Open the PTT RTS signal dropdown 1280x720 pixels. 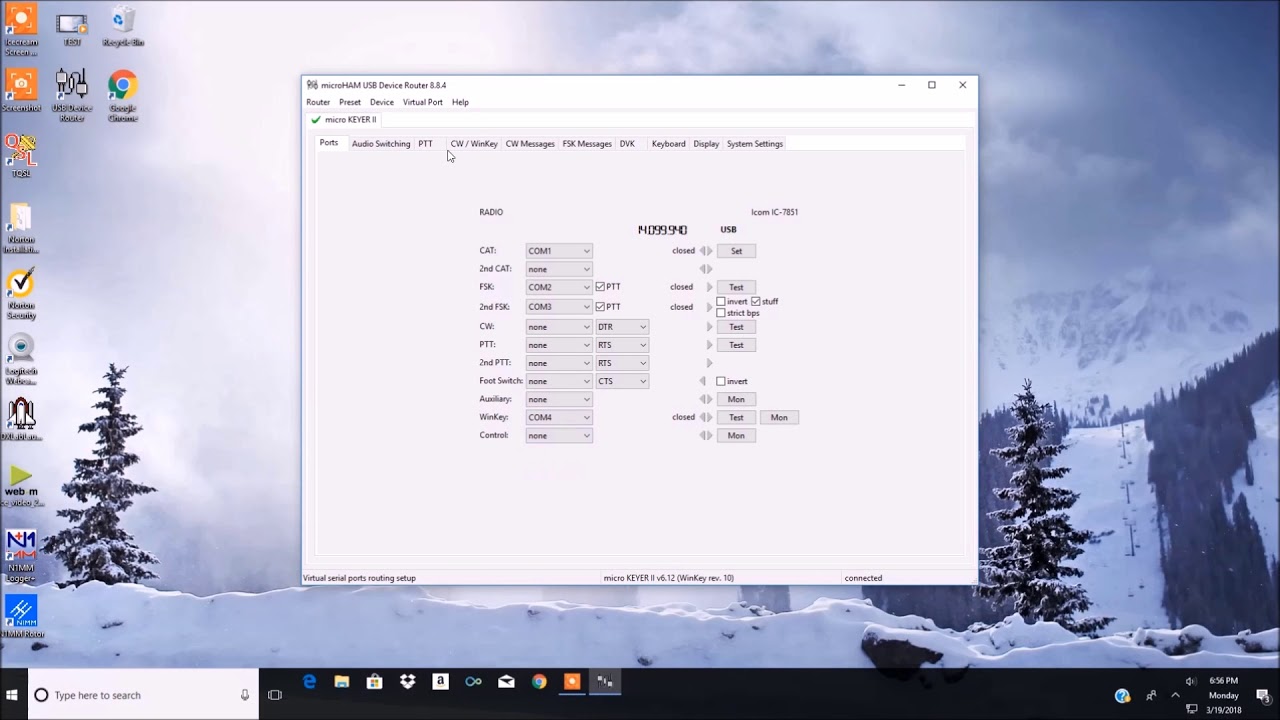pos(622,345)
